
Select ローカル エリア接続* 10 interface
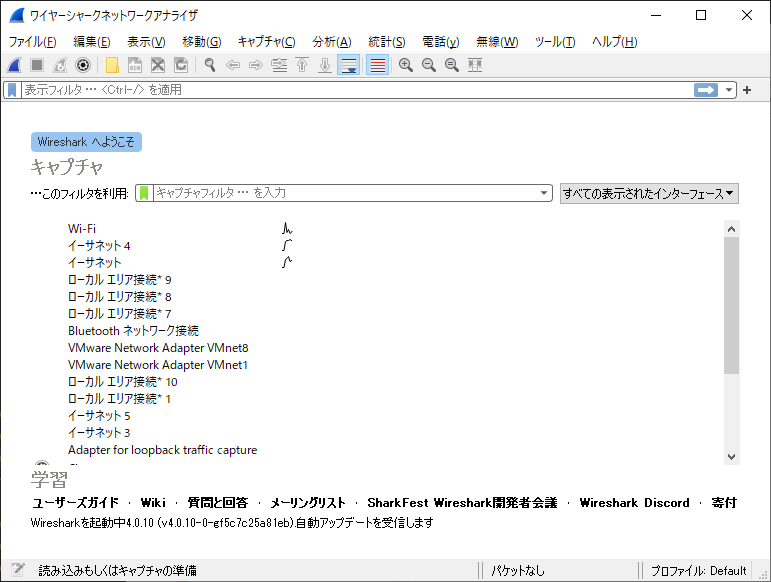[x=122, y=381]
